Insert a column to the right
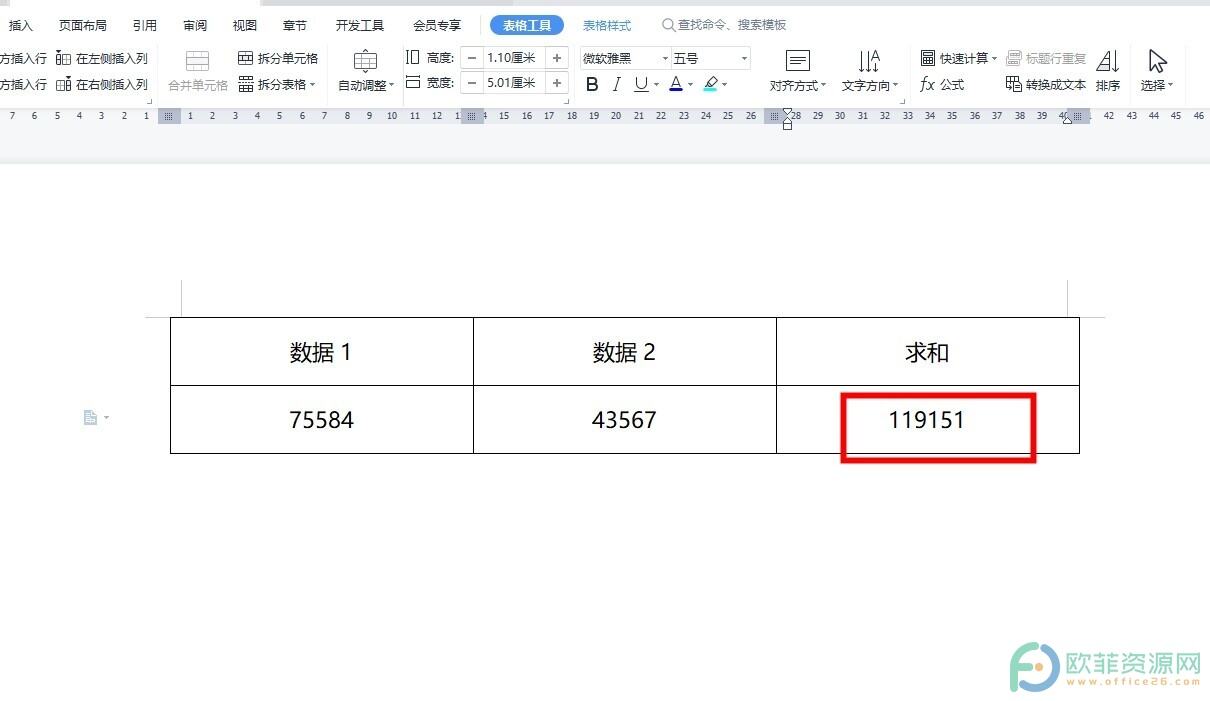 [102, 85]
